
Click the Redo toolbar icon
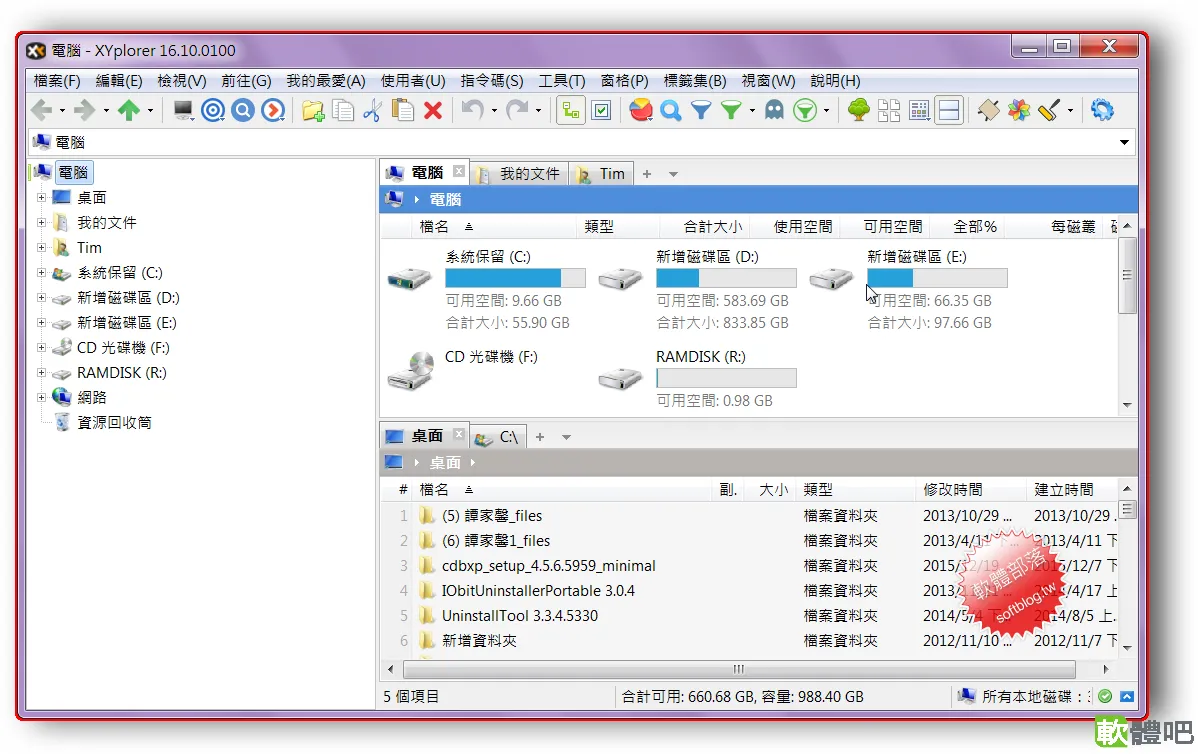click(517, 111)
